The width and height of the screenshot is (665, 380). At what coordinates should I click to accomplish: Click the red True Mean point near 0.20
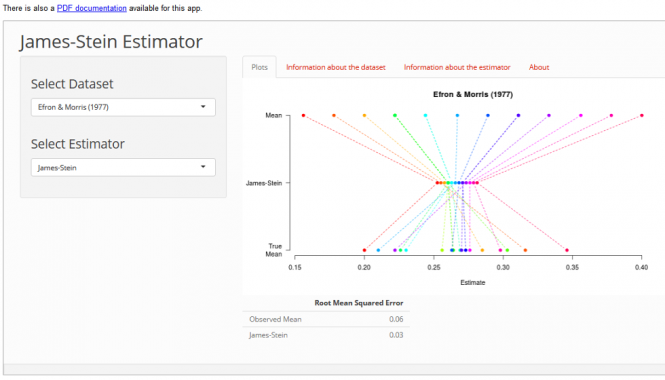click(364, 250)
